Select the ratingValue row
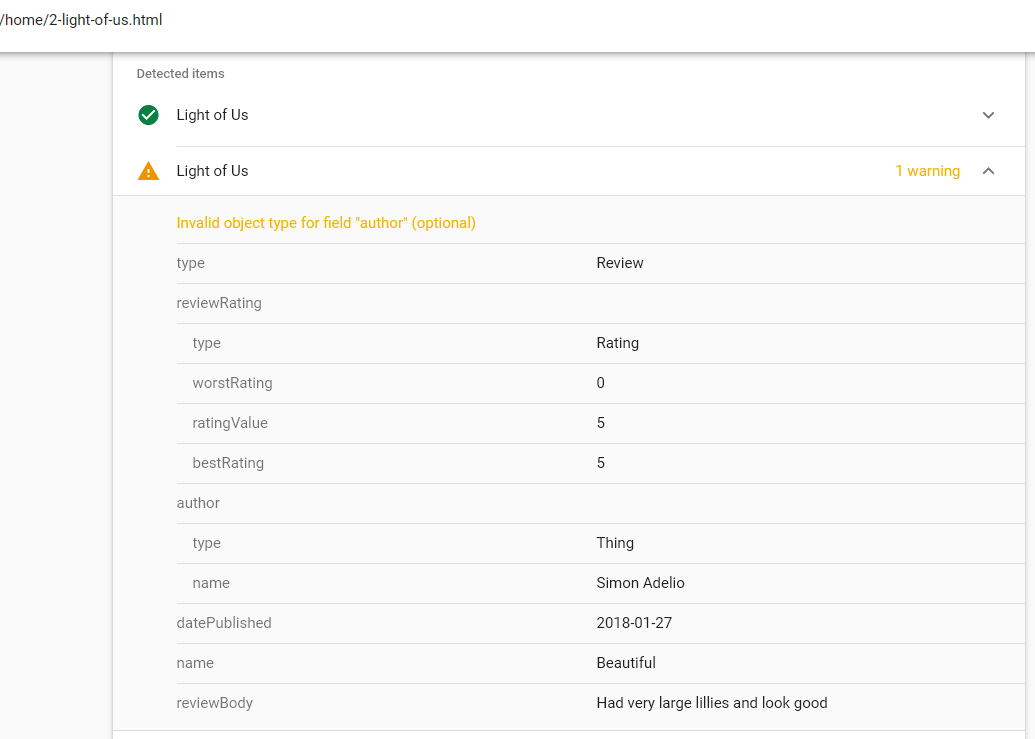 coord(230,423)
